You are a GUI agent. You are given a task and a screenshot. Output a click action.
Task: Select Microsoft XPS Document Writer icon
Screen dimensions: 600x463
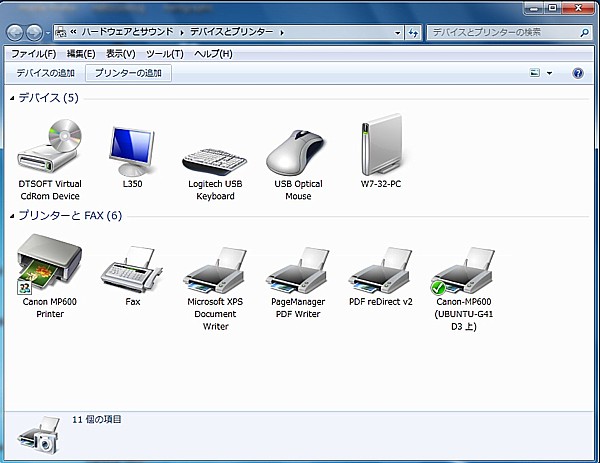[215, 271]
